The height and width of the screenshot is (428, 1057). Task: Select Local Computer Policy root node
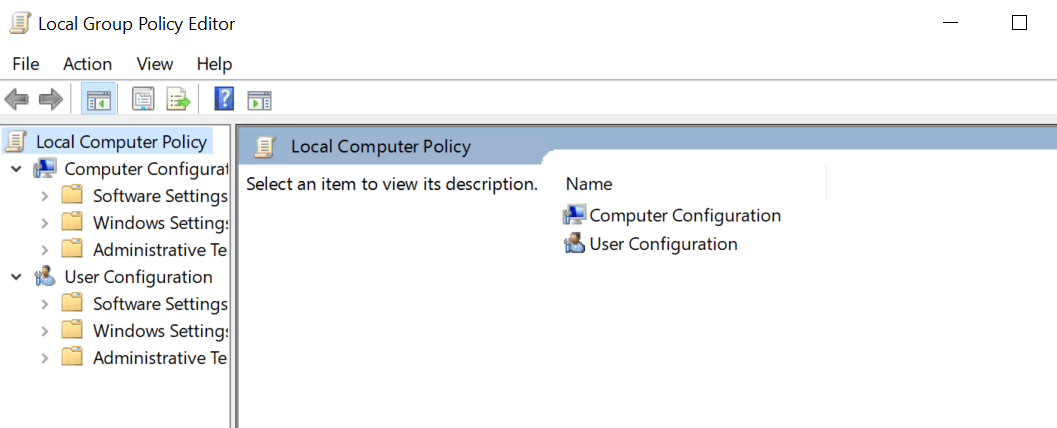point(108,142)
